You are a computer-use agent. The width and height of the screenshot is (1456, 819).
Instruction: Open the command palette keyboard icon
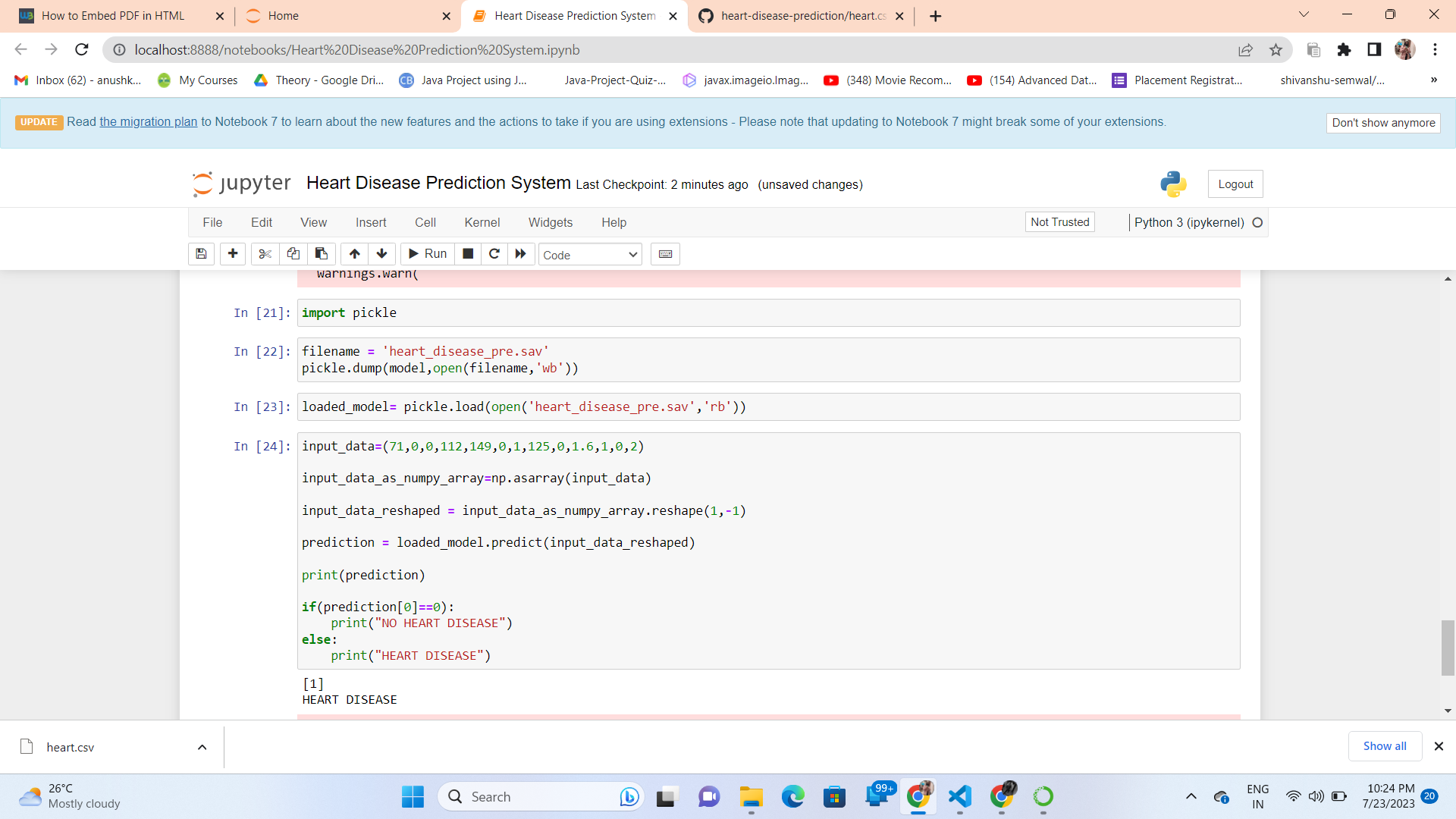(665, 254)
